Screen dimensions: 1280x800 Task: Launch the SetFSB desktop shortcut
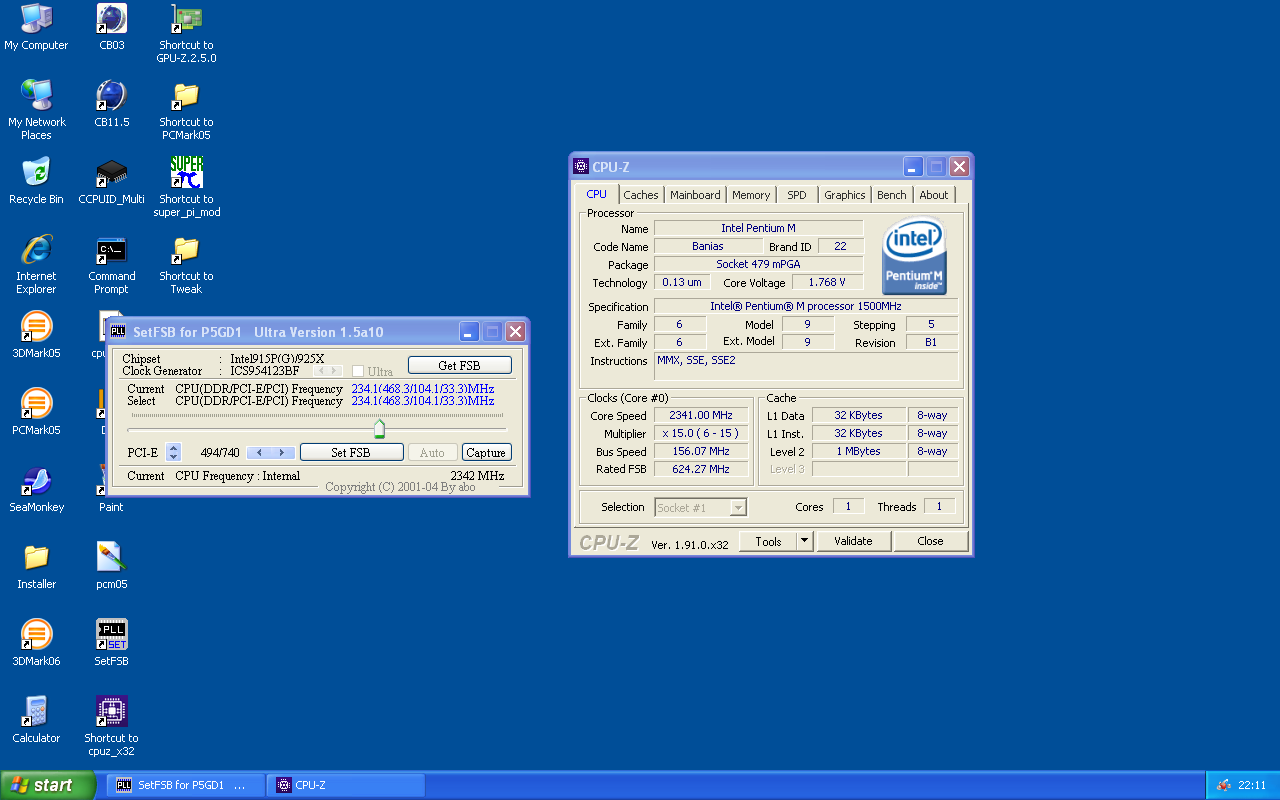pos(111,643)
